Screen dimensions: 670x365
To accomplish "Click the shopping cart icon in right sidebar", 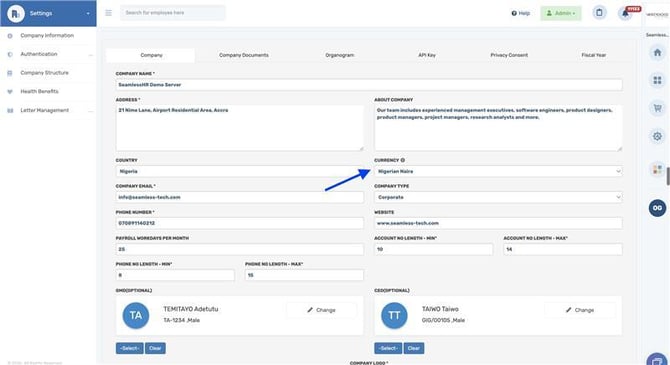I will click(657, 108).
